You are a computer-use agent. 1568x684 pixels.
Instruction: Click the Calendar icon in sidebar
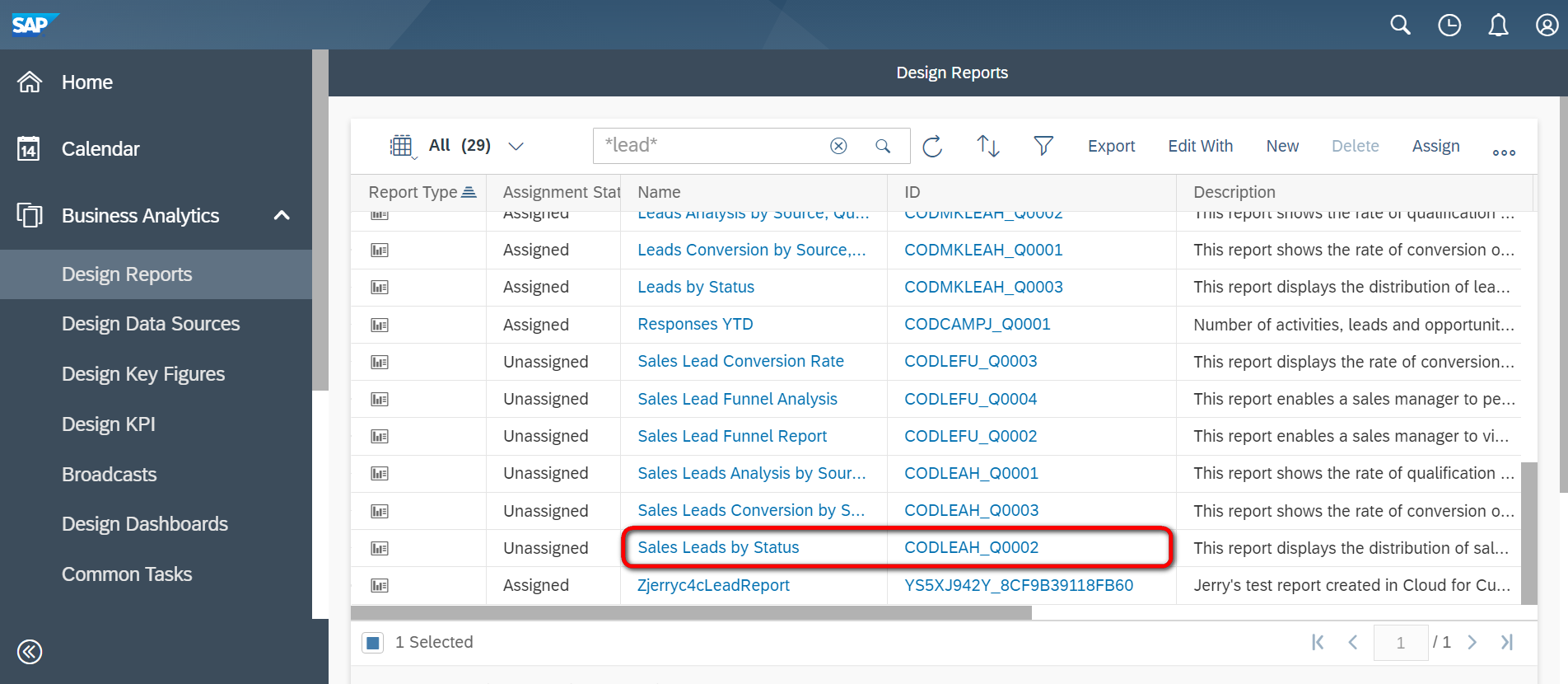[x=29, y=148]
